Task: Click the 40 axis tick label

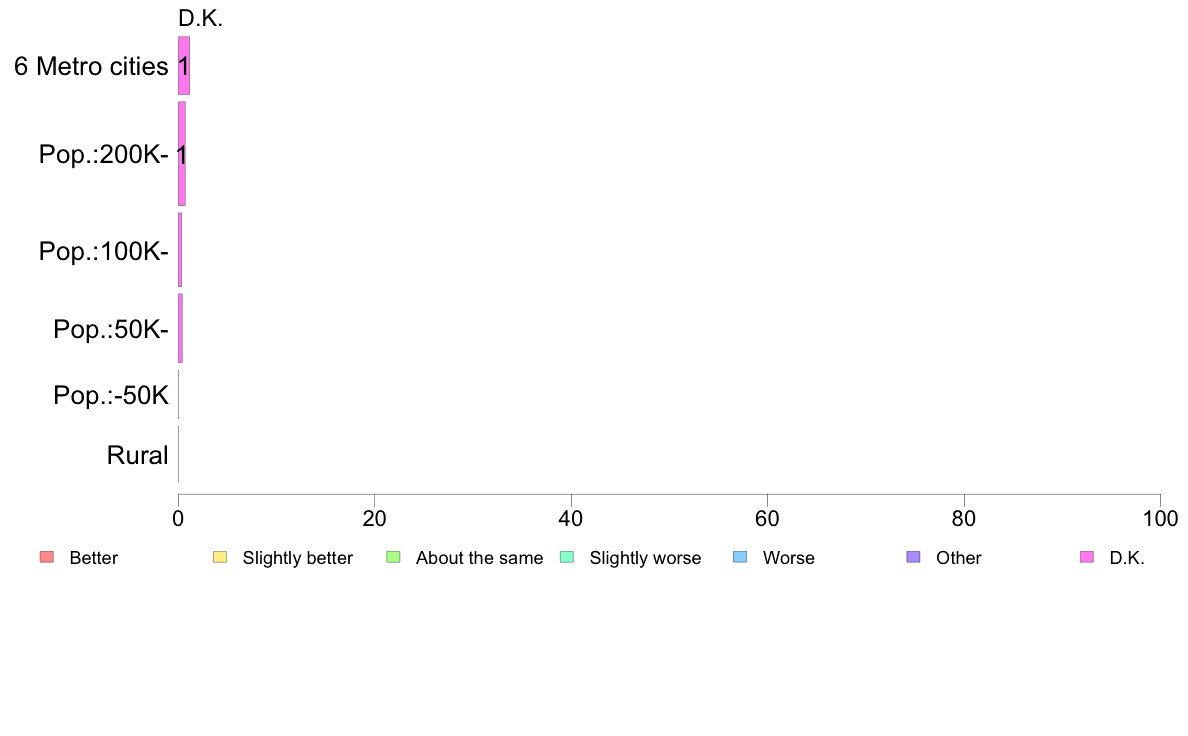Action: pos(571,518)
